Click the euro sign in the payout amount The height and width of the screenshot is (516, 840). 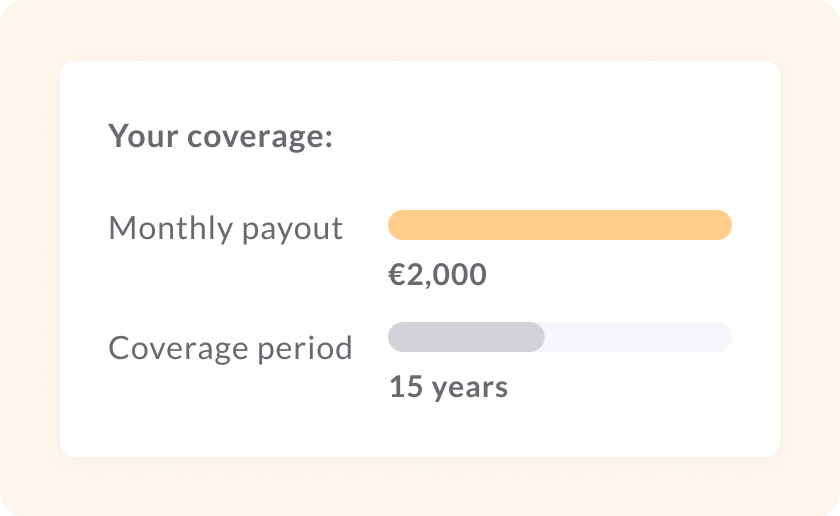point(397,274)
